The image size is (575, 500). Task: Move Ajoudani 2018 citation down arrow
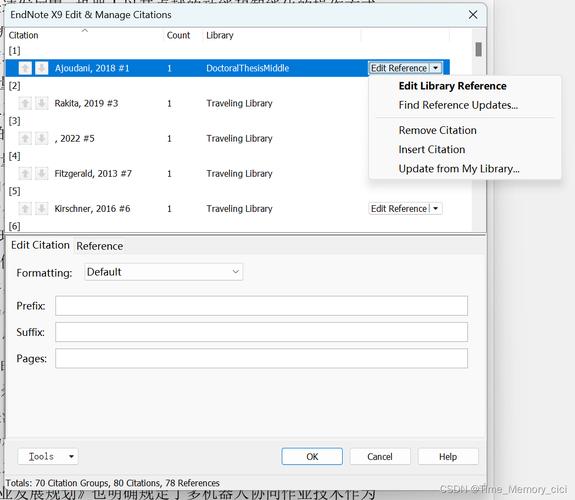[41, 68]
